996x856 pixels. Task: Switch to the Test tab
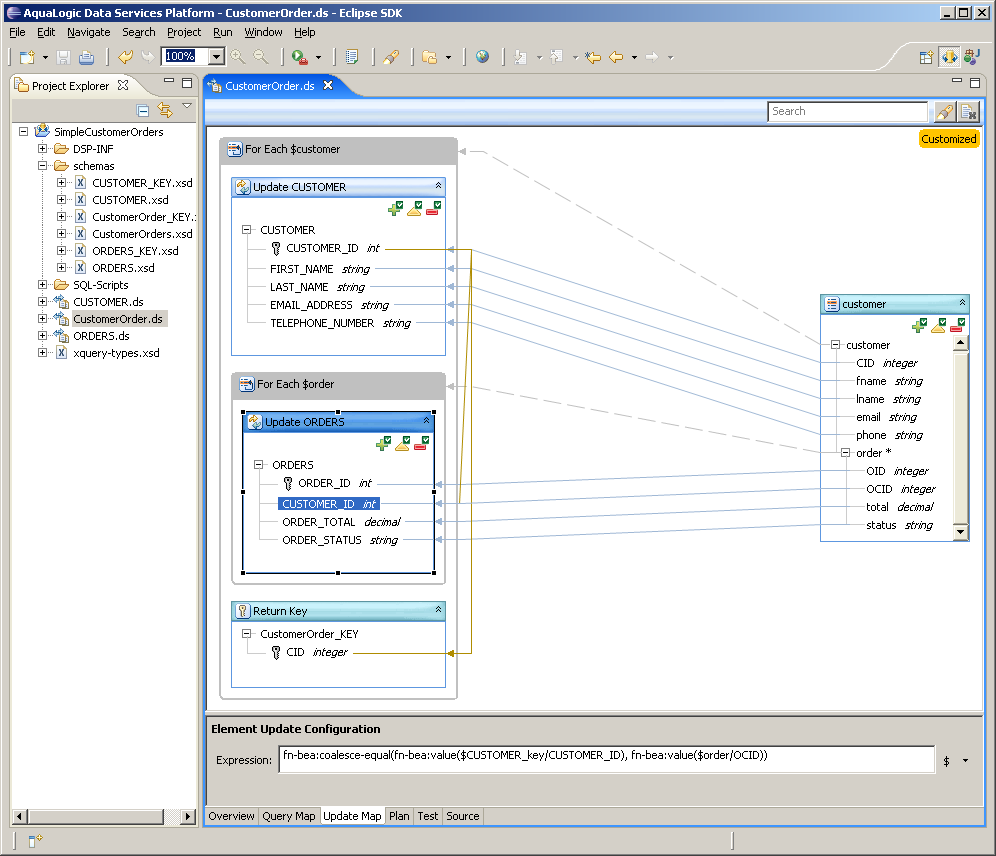click(x=427, y=816)
